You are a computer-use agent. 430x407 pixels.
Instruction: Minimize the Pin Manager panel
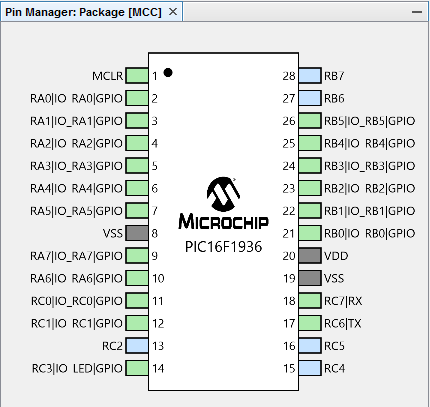pyautogui.click(x=417, y=12)
